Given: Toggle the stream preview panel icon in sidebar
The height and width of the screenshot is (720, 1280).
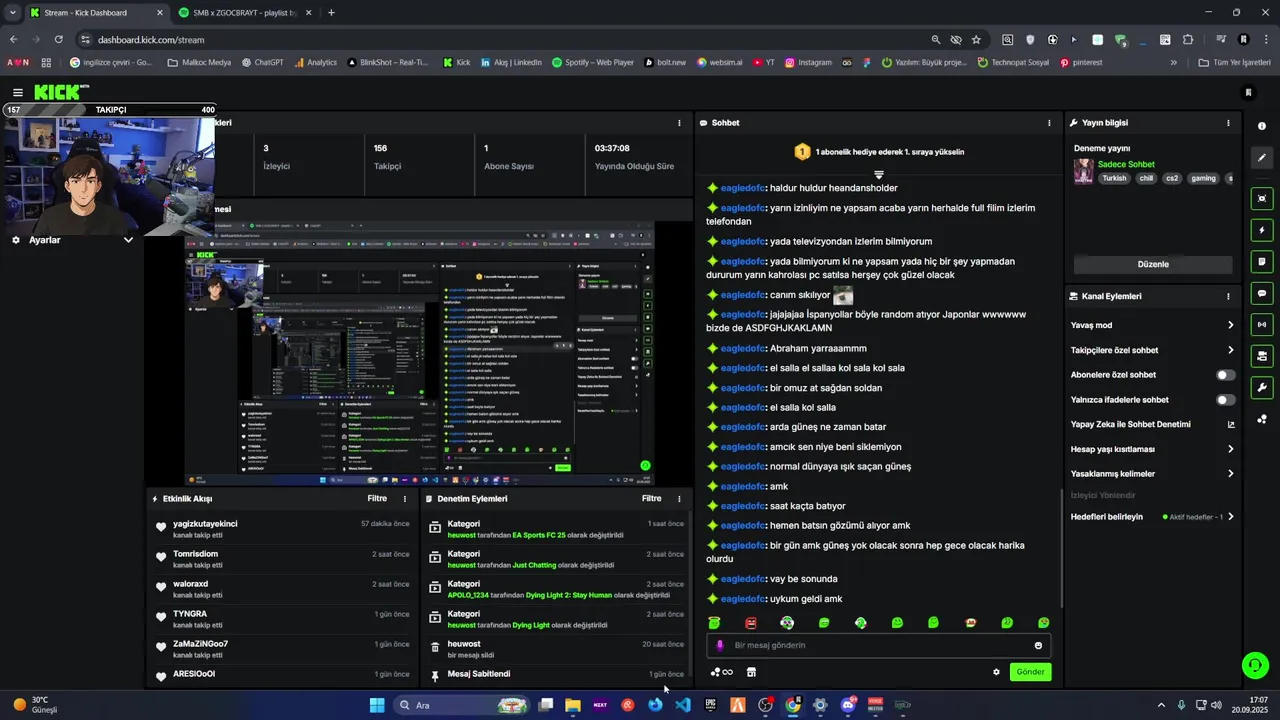Looking at the screenshot, I should point(1262,198).
